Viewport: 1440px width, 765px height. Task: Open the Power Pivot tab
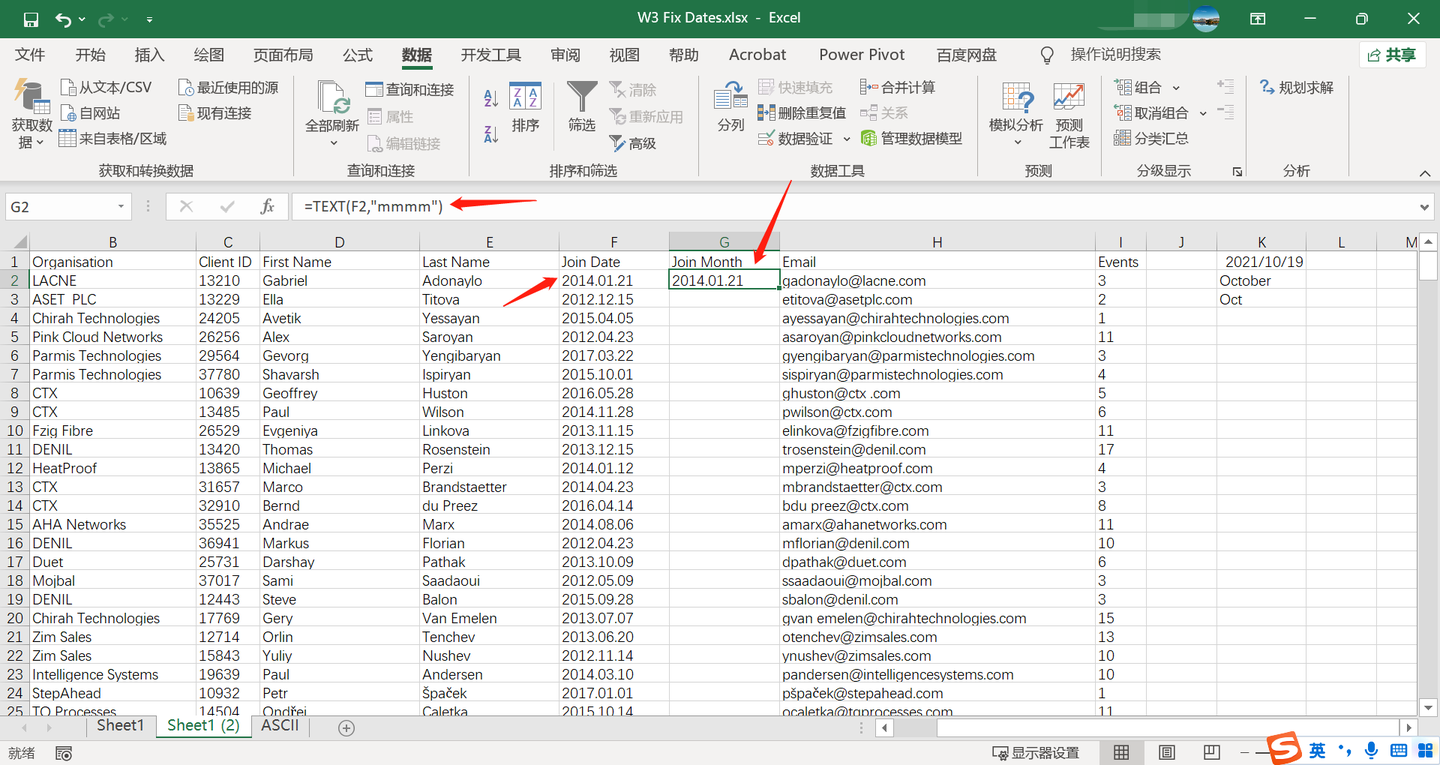pos(862,55)
